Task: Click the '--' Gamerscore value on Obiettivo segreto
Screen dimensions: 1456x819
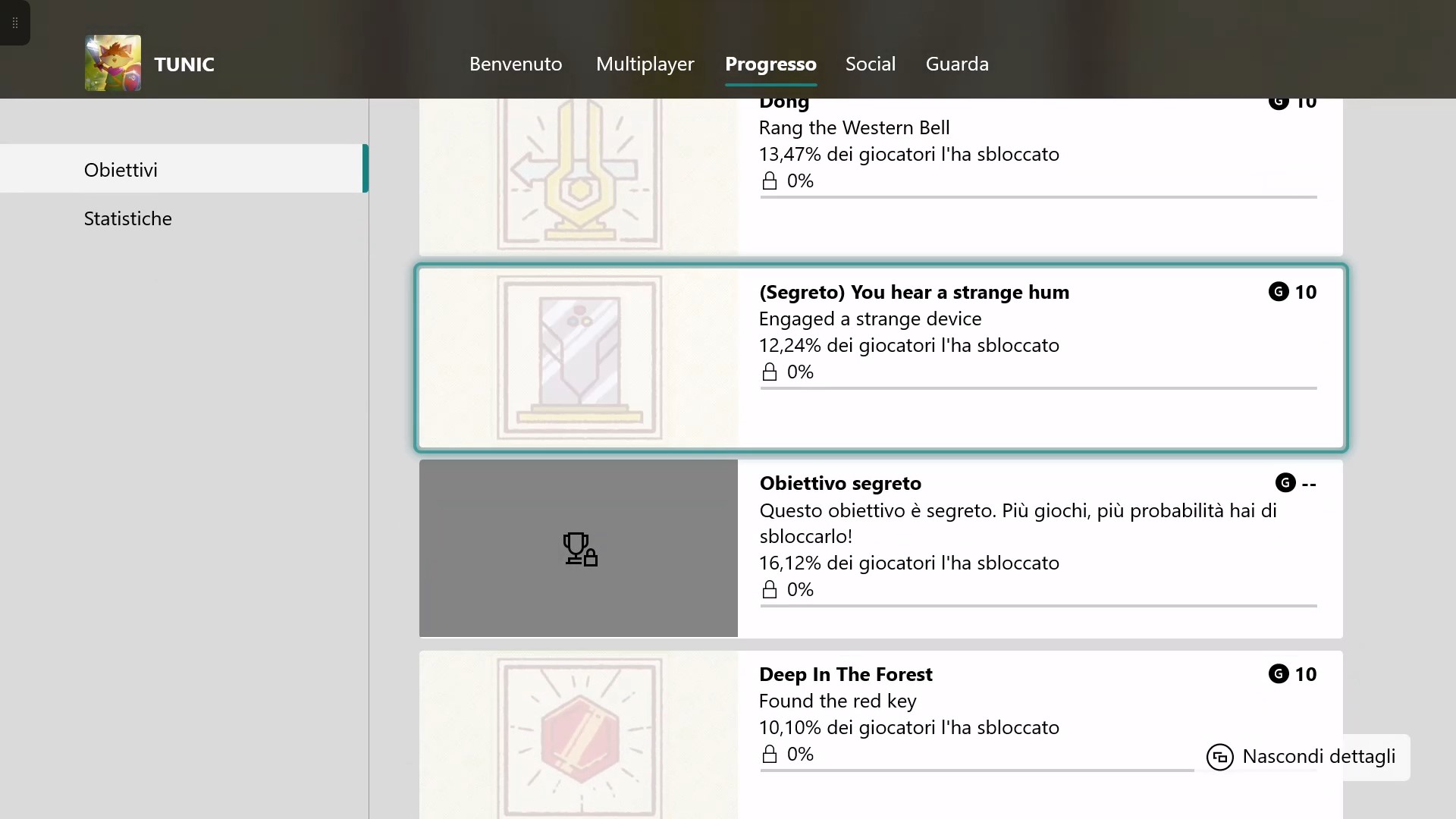Action: (1309, 484)
